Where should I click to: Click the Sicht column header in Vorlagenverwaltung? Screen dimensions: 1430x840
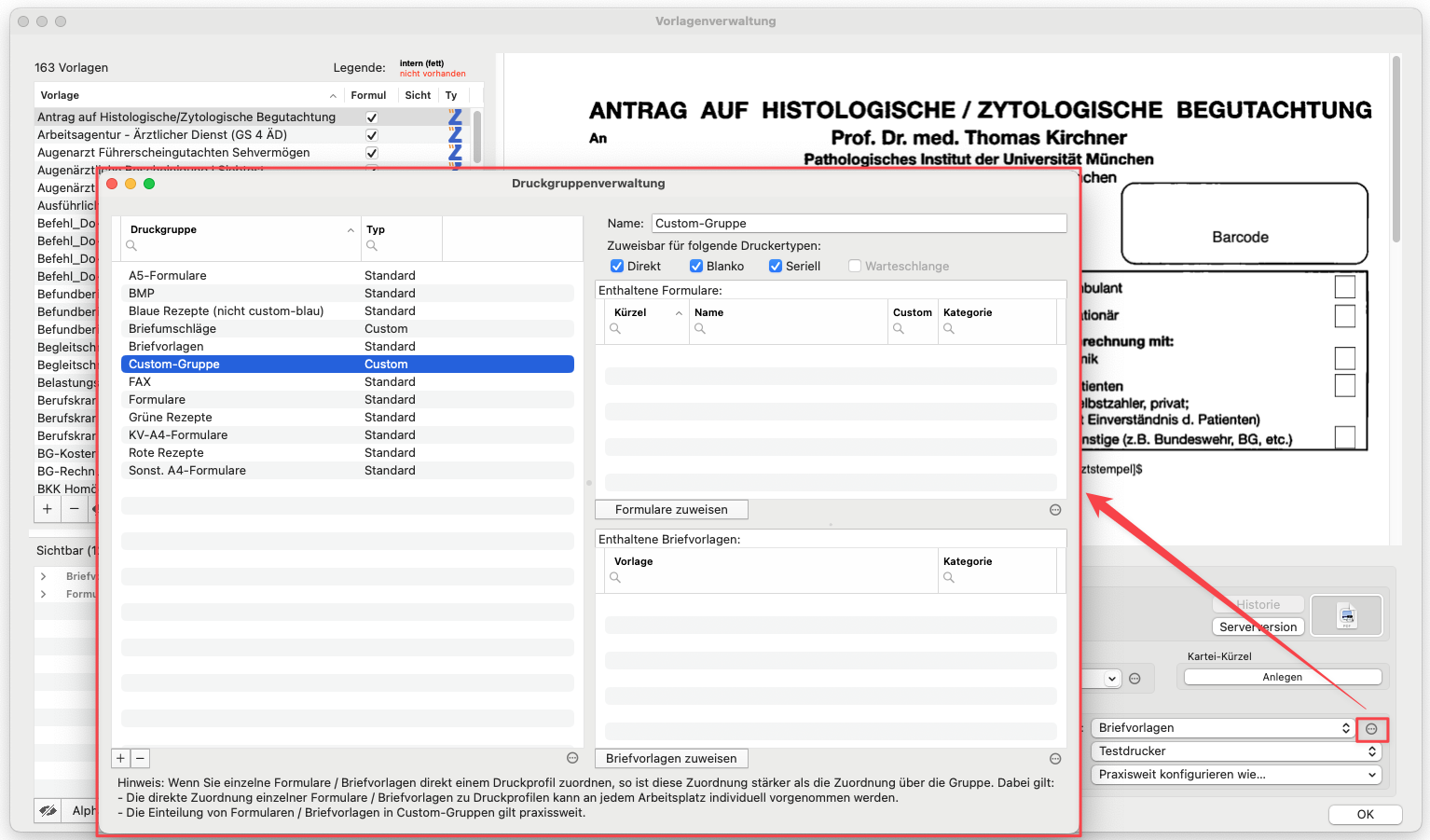coord(418,96)
